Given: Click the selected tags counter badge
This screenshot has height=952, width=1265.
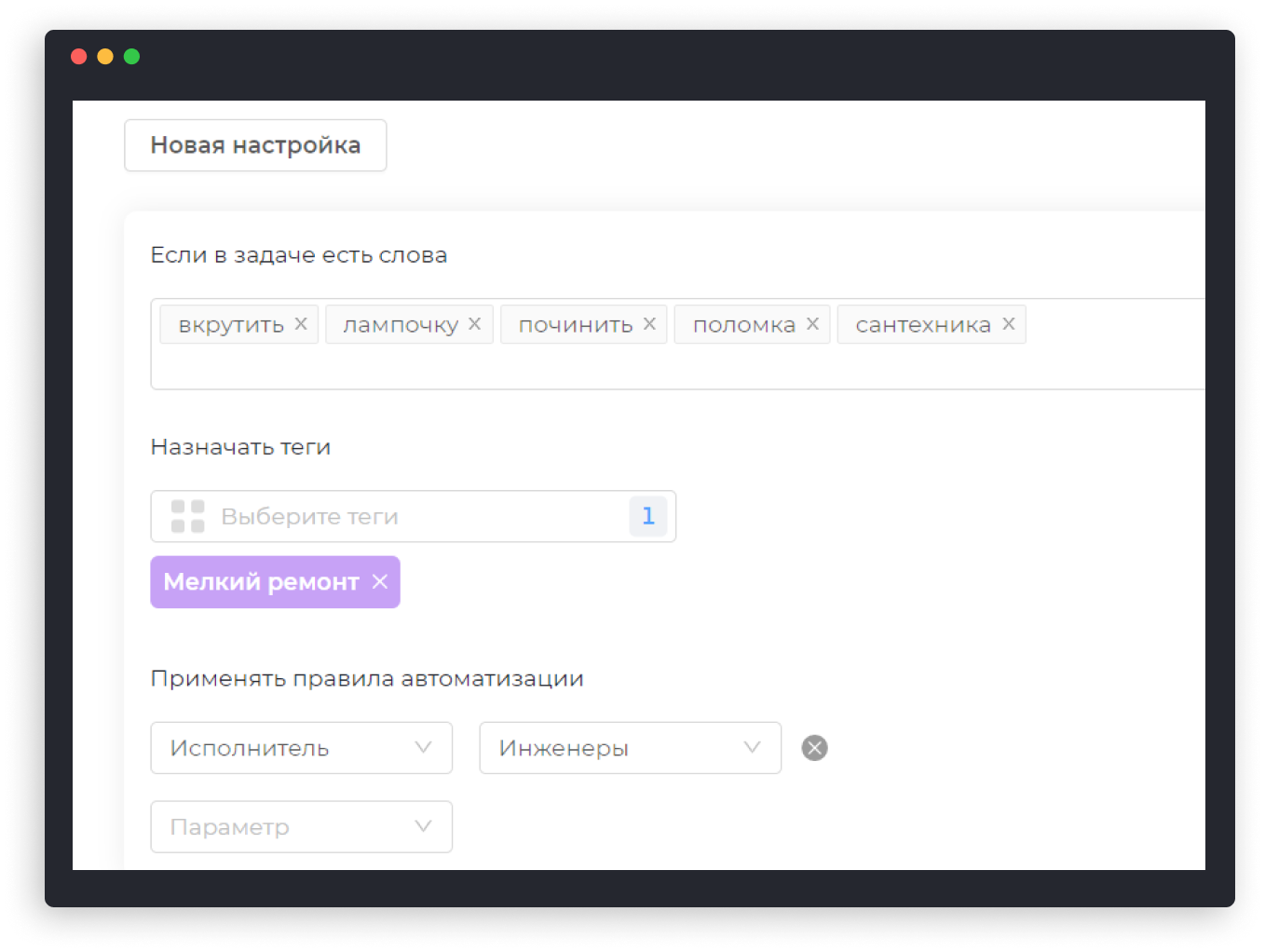Looking at the screenshot, I should click(648, 516).
